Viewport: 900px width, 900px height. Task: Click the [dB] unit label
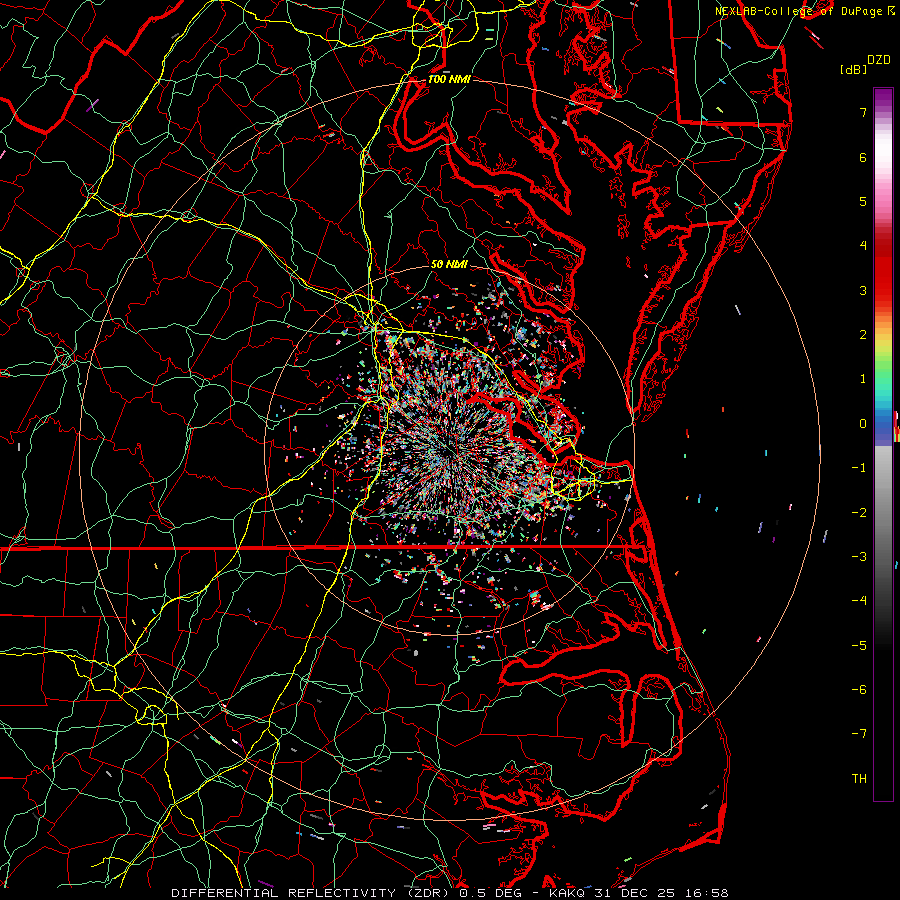tap(853, 69)
